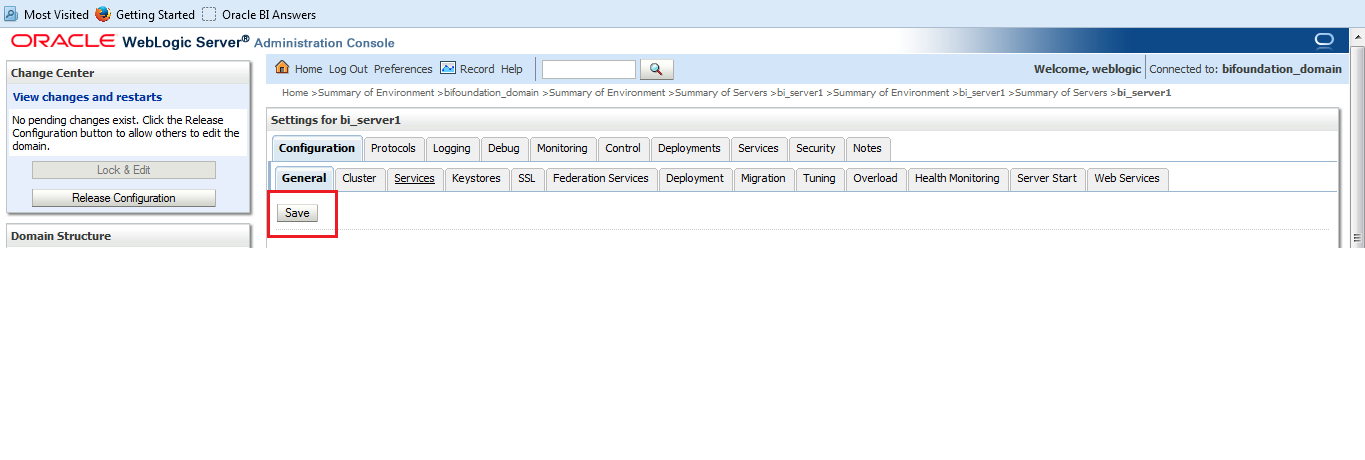1365x460 pixels.
Task: Select the General subtab
Action: coord(304,178)
